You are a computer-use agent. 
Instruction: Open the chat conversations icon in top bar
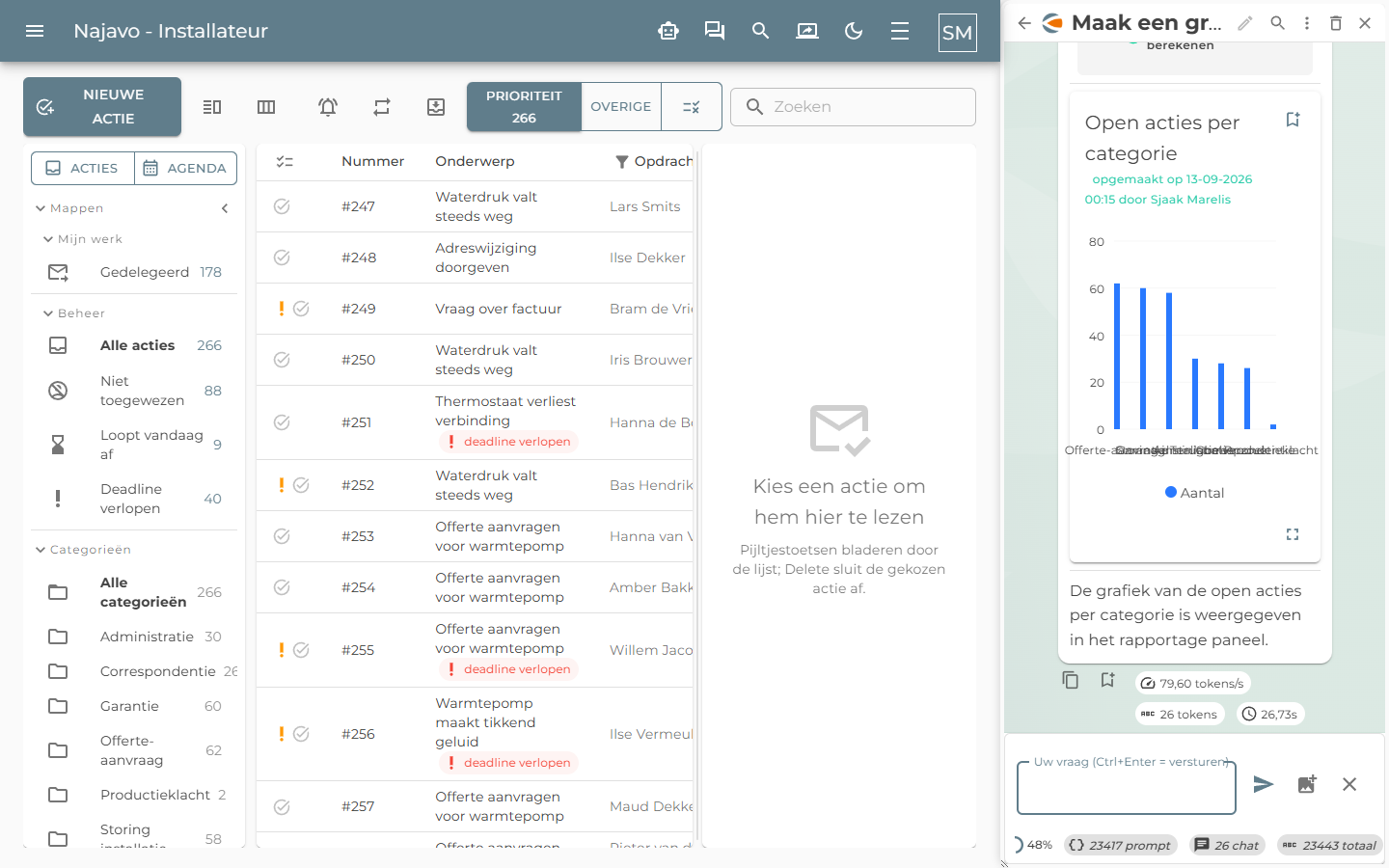(715, 31)
